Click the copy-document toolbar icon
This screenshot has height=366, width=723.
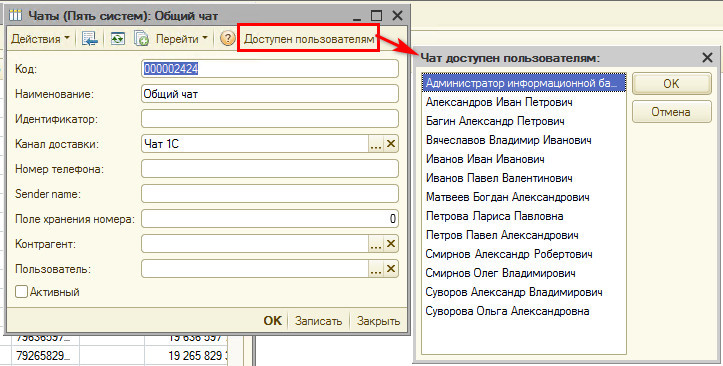click(141, 39)
